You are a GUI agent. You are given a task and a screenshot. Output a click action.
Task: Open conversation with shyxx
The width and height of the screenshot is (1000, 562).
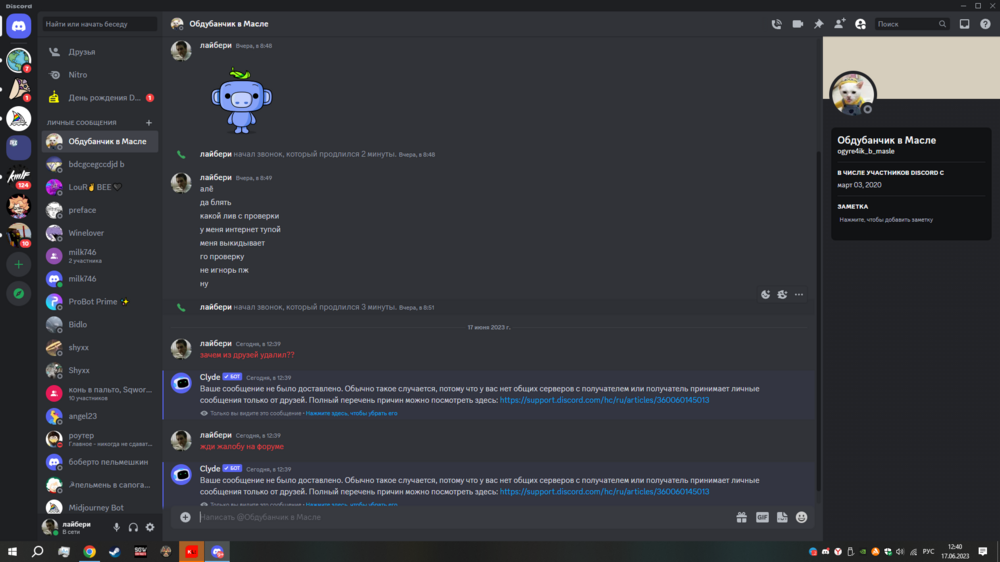click(x=99, y=348)
